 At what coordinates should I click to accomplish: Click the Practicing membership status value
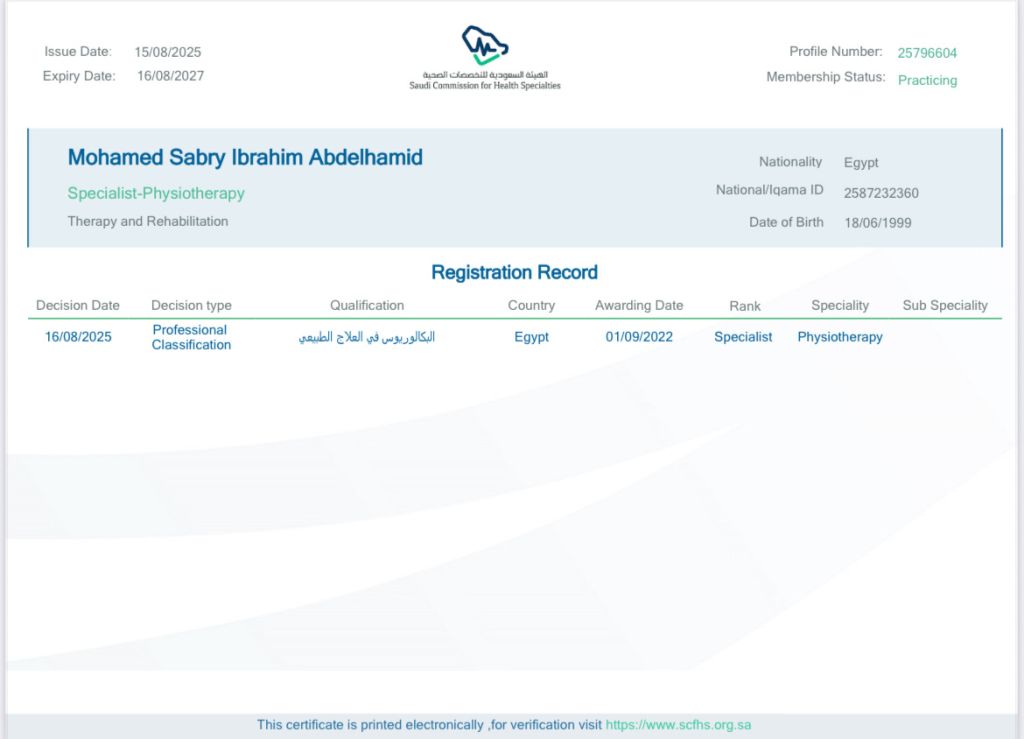(927, 80)
